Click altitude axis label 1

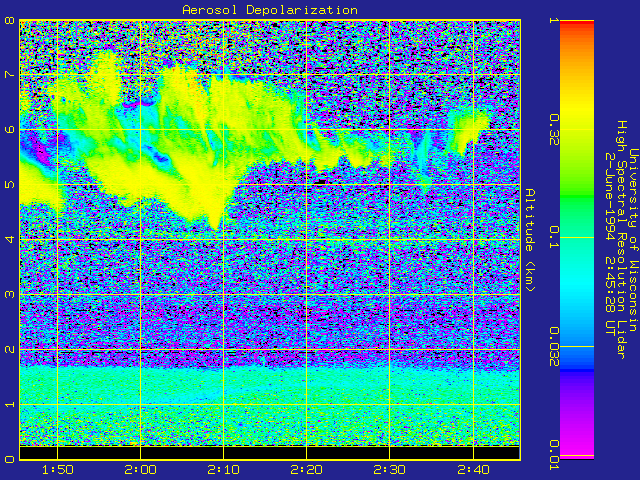[x=10, y=404]
